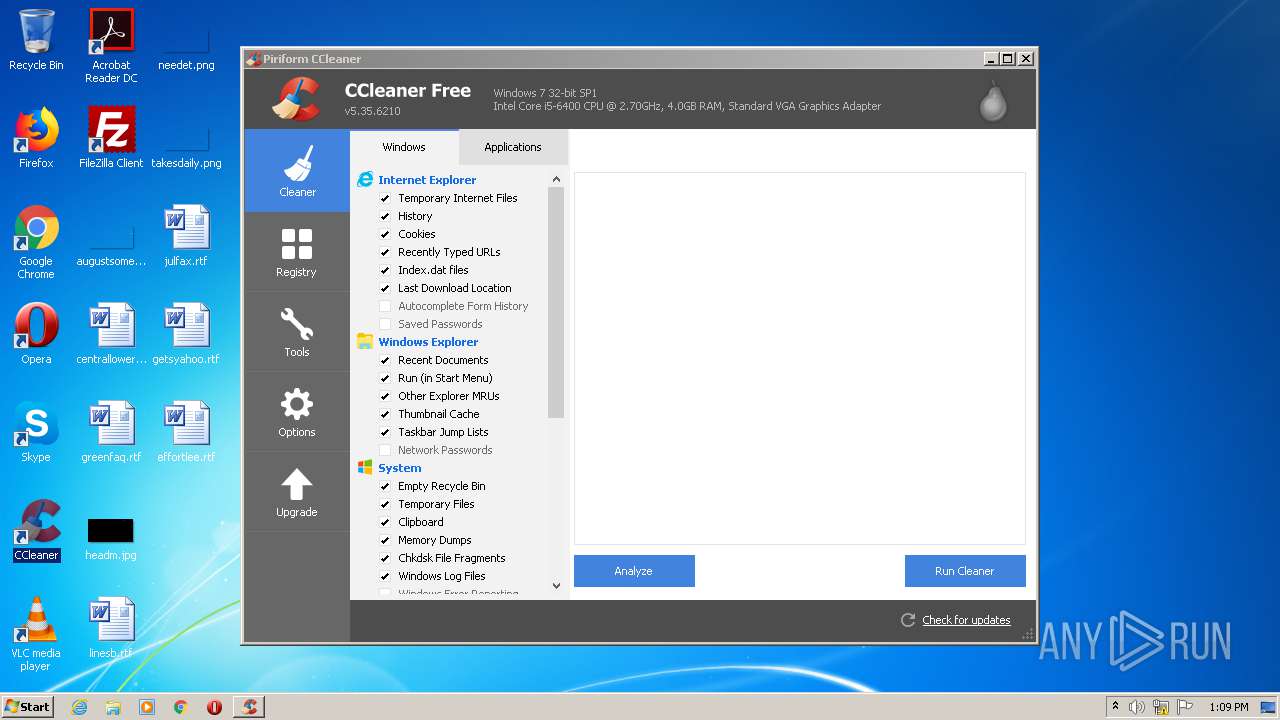
Task: Select CCleaner desktop shortcut
Action: (x=36, y=530)
